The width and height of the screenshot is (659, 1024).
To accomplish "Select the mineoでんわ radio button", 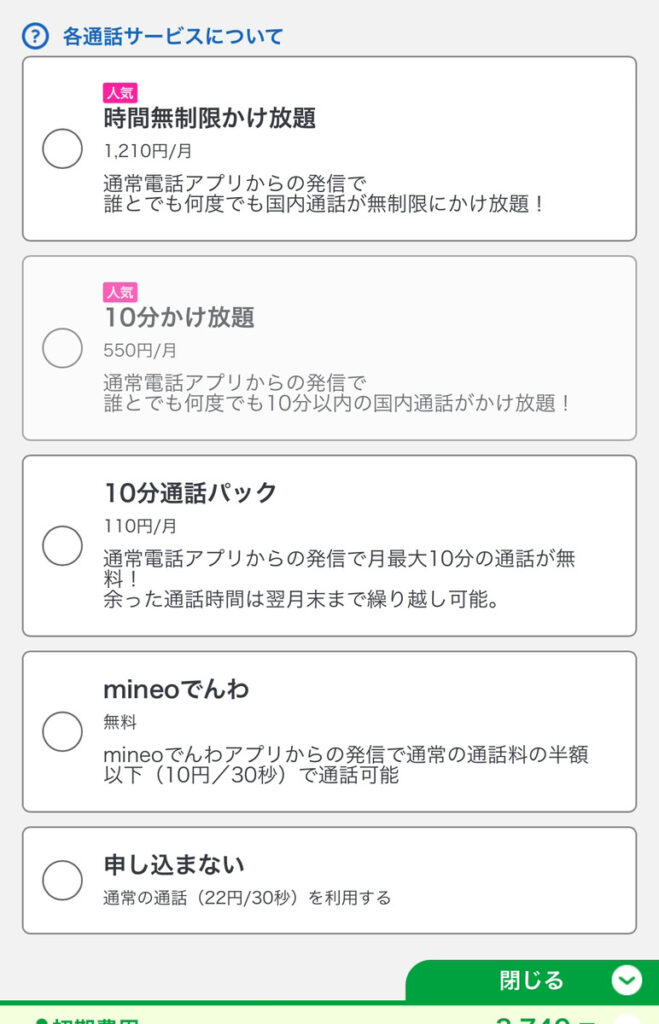I will (x=62, y=732).
